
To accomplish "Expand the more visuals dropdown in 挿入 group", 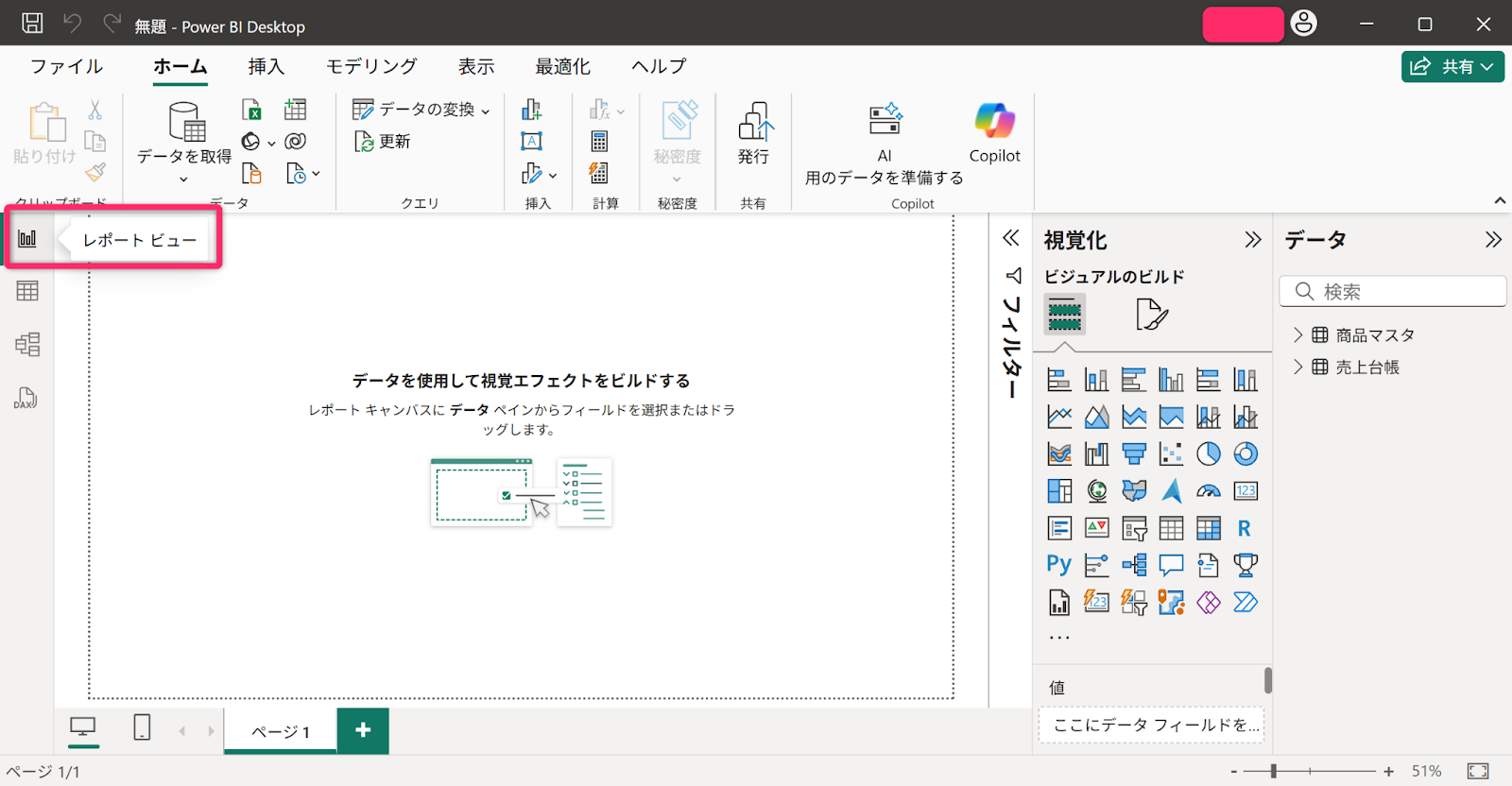I will (553, 175).
